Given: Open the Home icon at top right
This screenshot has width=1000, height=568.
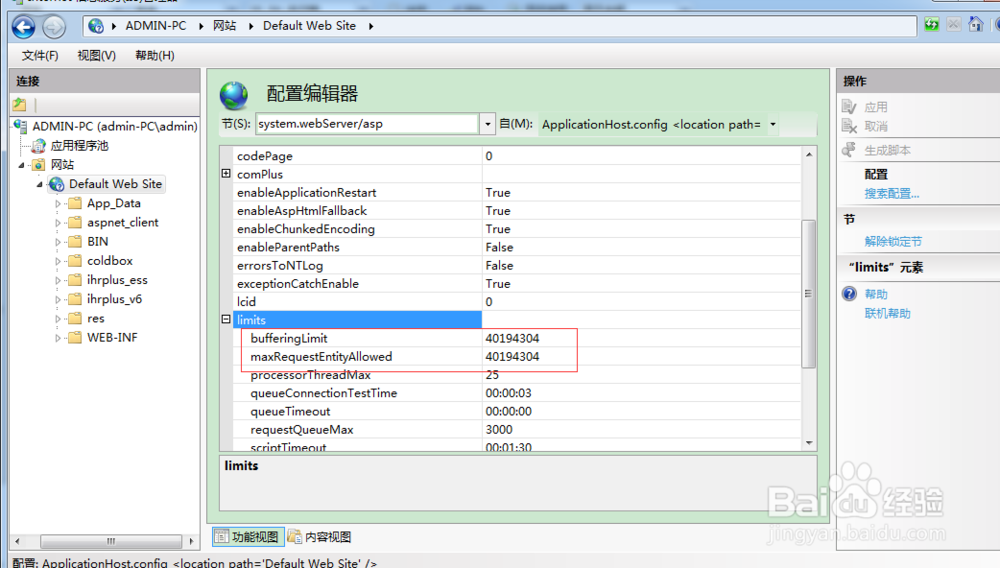Looking at the screenshot, I should tap(976, 24).
